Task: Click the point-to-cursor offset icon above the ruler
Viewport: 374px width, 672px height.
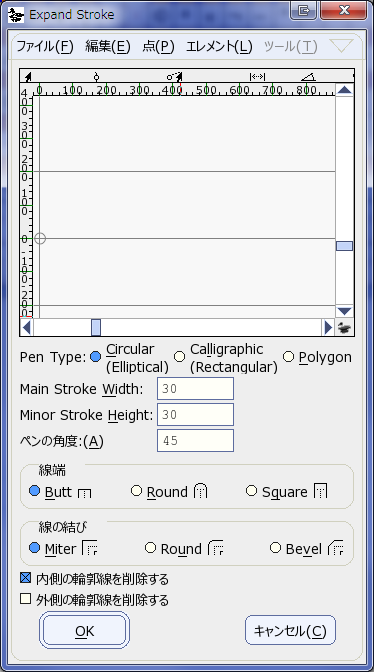Action: [x=175, y=77]
